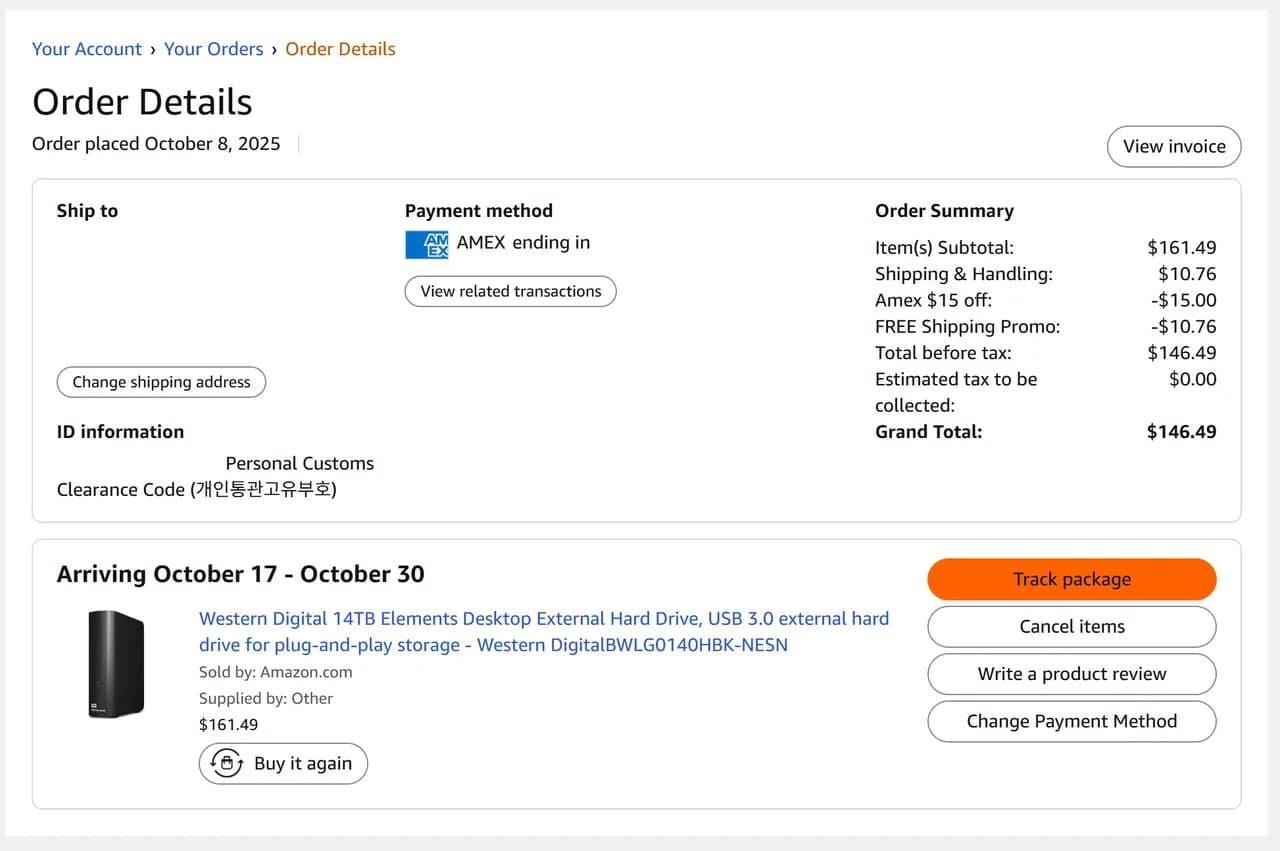Click View related transactions
Viewport: 1280px width, 851px height.
click(511, 292)
